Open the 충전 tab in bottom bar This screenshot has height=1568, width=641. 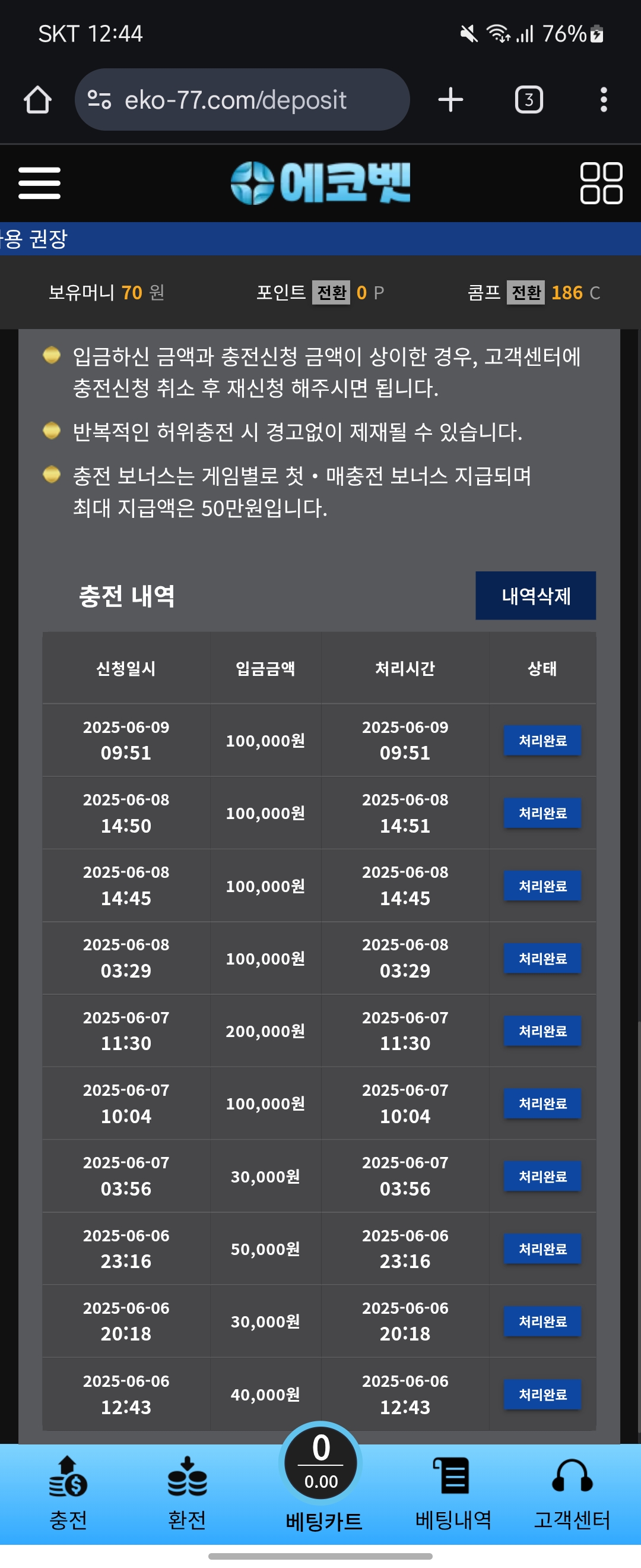pyautogui.click(x=68, y=1494)
